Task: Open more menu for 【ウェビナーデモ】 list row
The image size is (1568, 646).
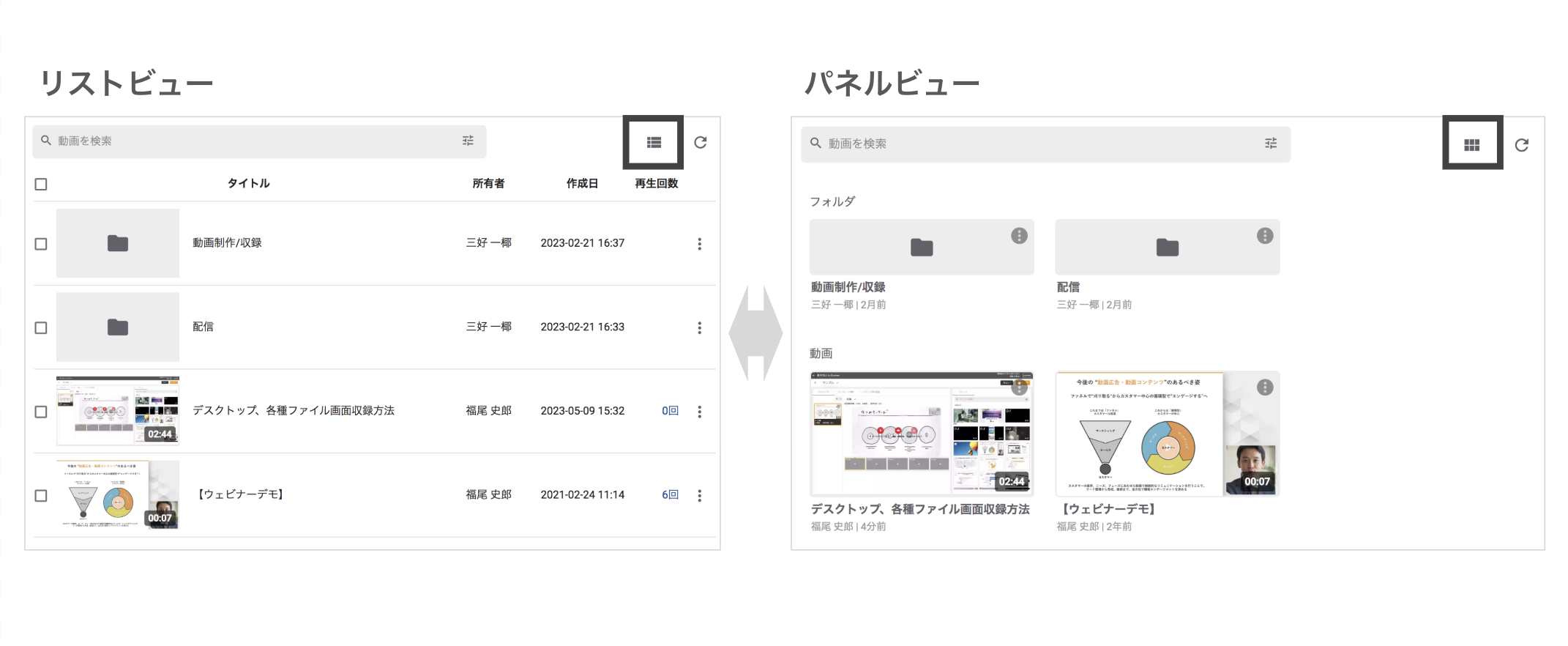Action: (x=700, y=496)
